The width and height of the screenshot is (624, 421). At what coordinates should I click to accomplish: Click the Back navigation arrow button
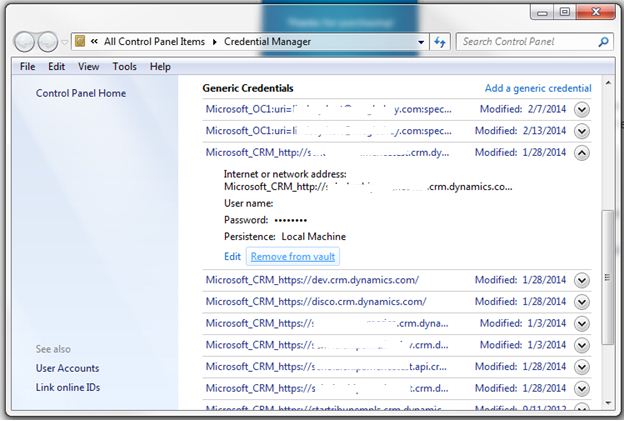click(24, 42)
